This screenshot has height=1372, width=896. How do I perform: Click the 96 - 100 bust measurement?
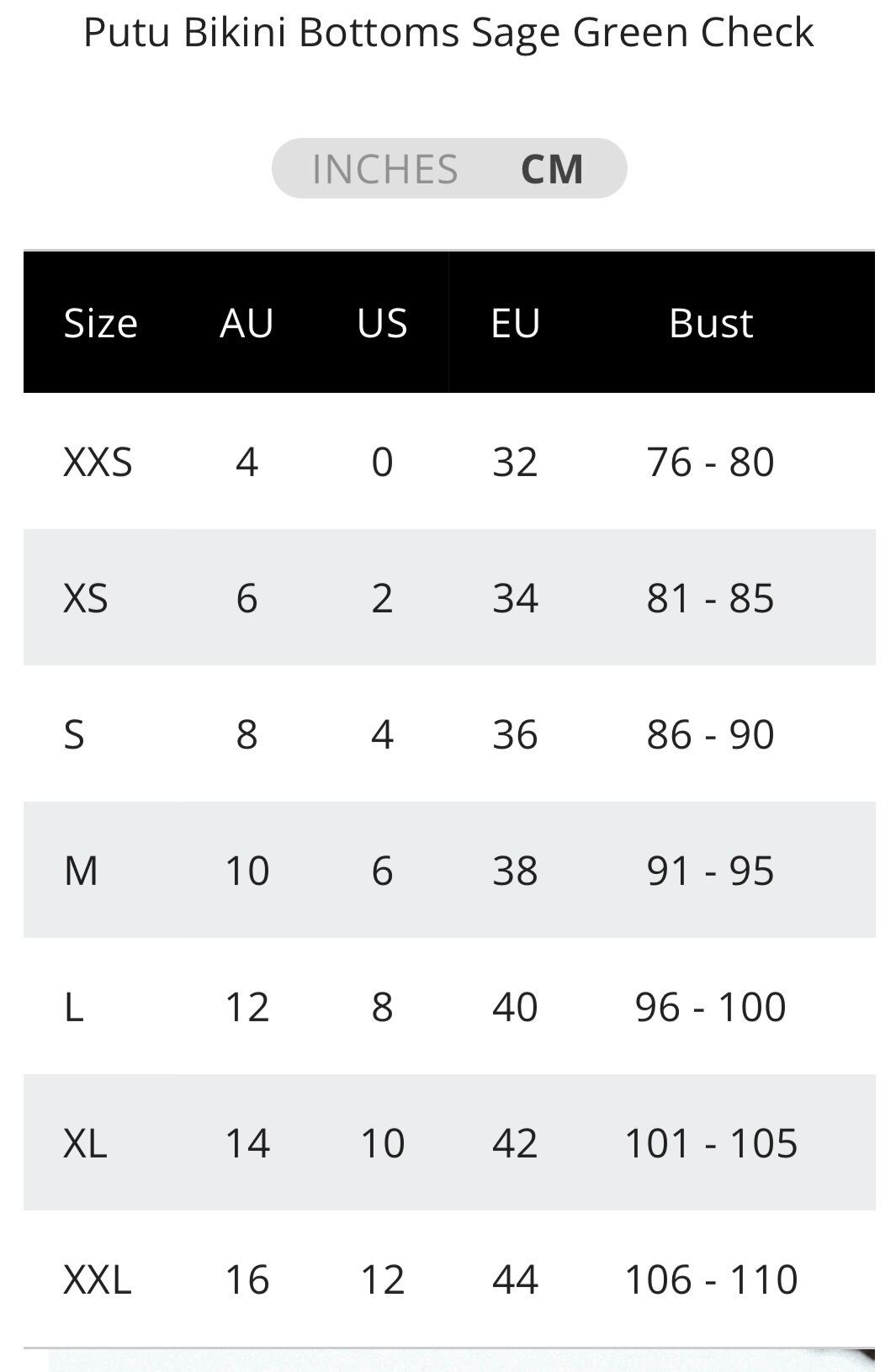tap(711, 1007)
